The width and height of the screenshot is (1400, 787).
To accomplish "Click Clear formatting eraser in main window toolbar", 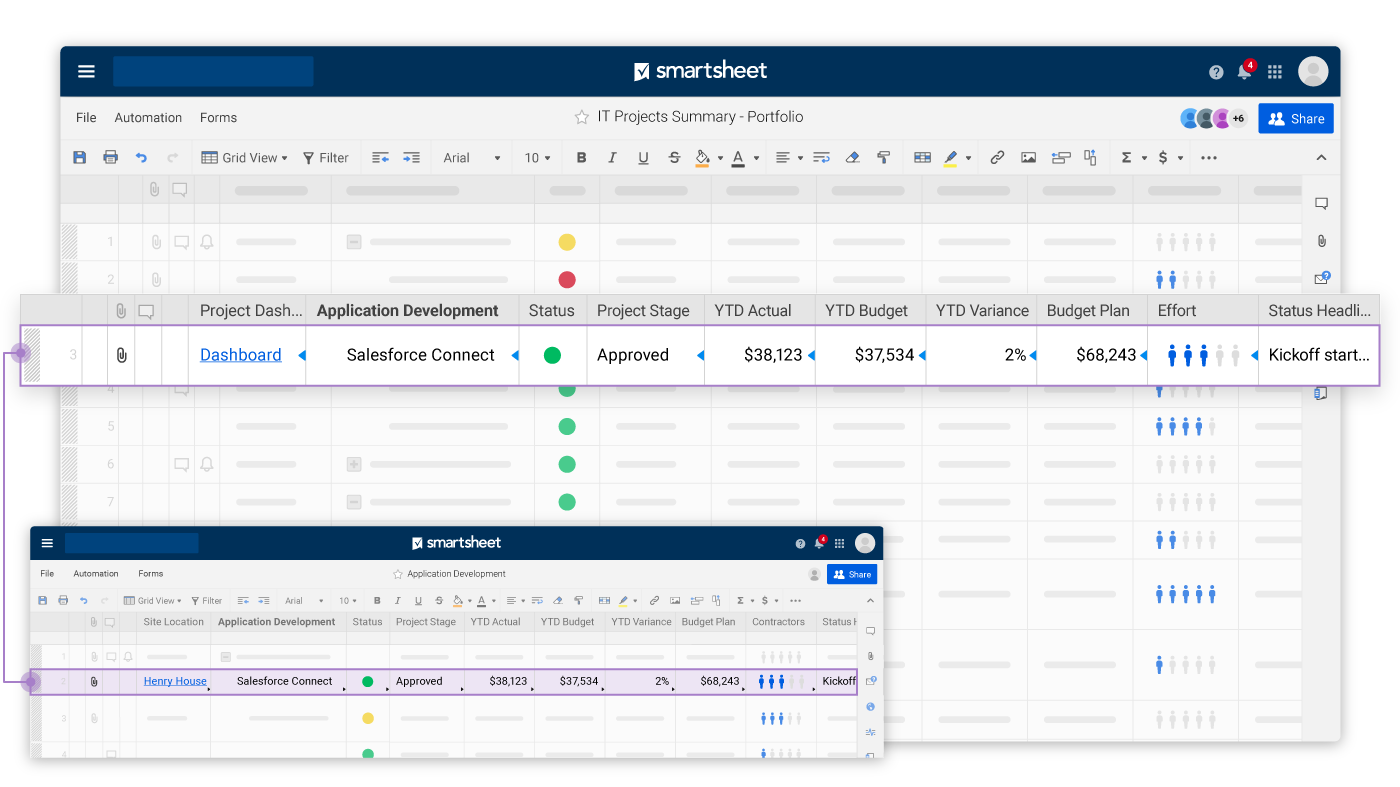I will 853,157.
